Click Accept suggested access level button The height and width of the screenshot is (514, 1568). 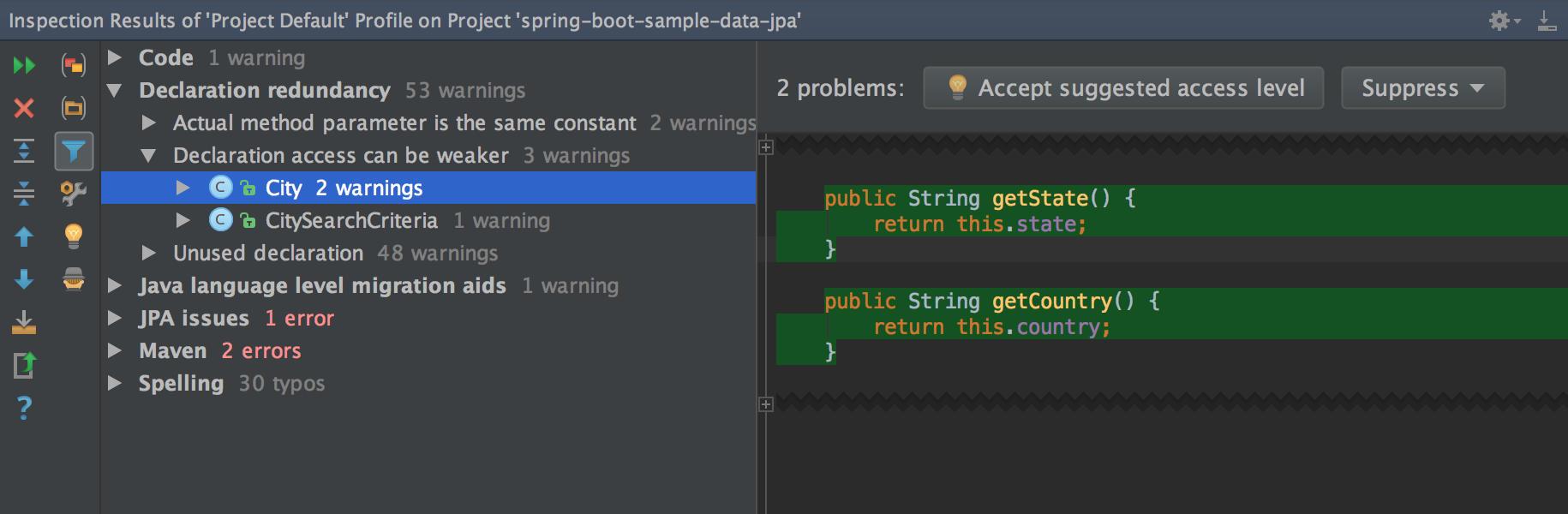tap(1123, 88)
